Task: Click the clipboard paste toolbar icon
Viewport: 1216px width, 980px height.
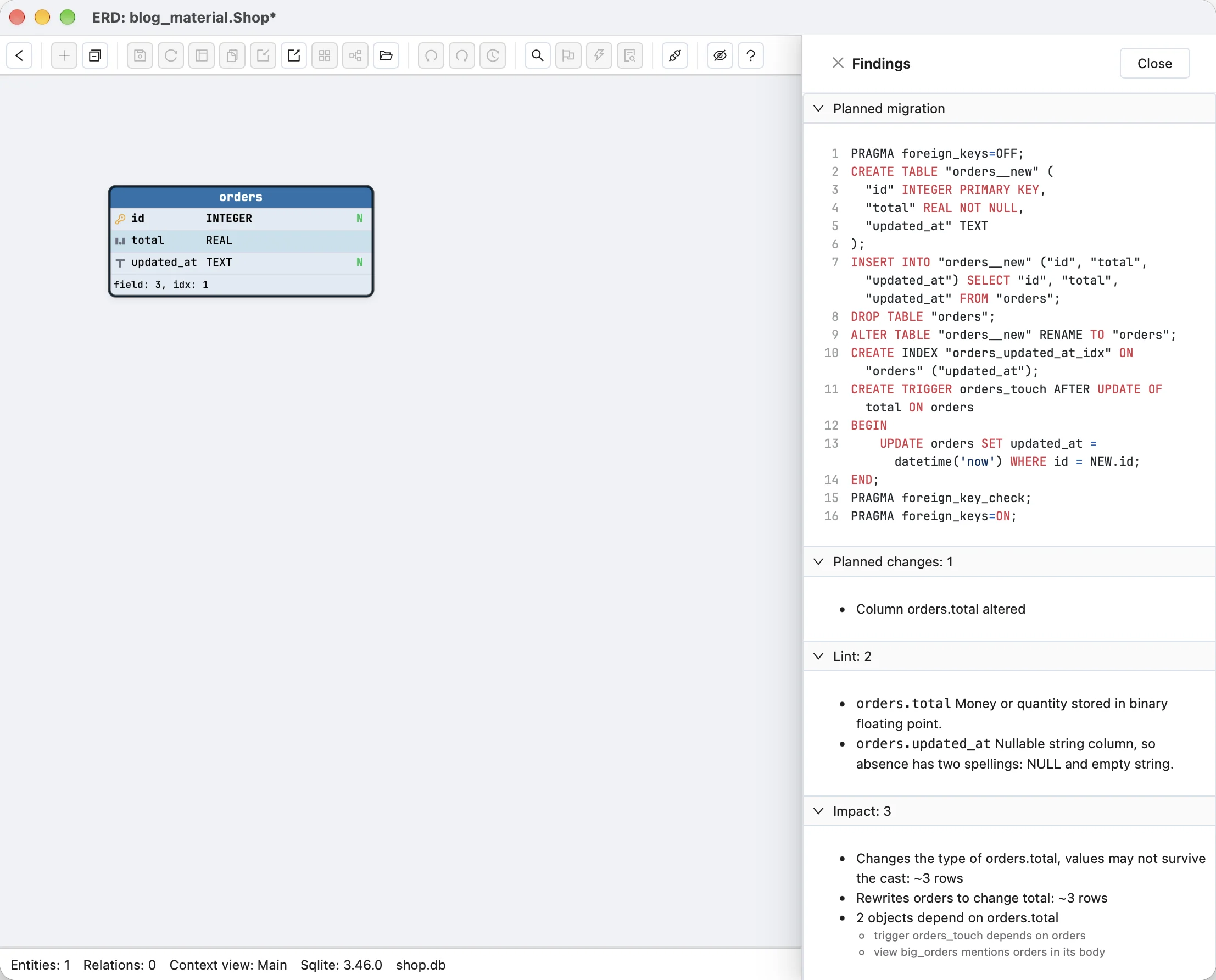Action: pos(232,55)
